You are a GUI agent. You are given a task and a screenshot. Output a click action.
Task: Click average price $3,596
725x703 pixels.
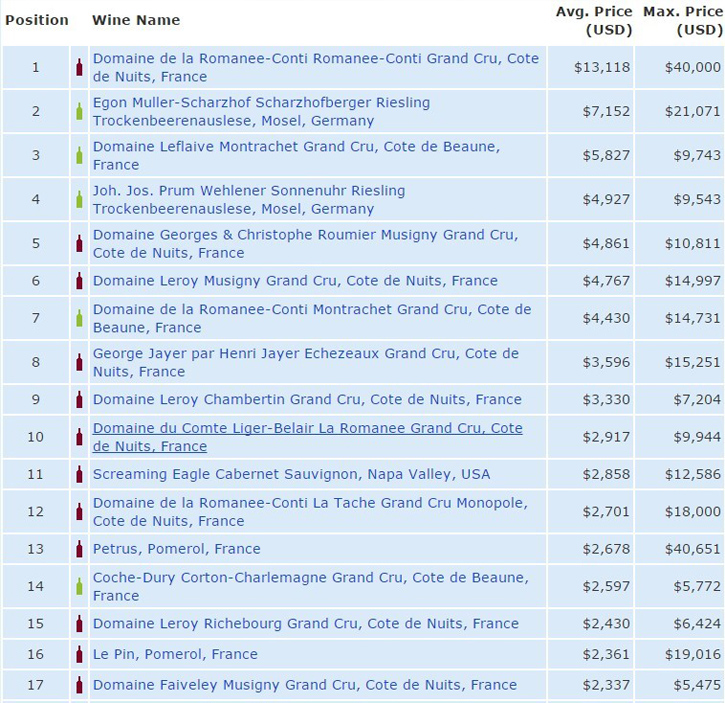click(606, 362)
